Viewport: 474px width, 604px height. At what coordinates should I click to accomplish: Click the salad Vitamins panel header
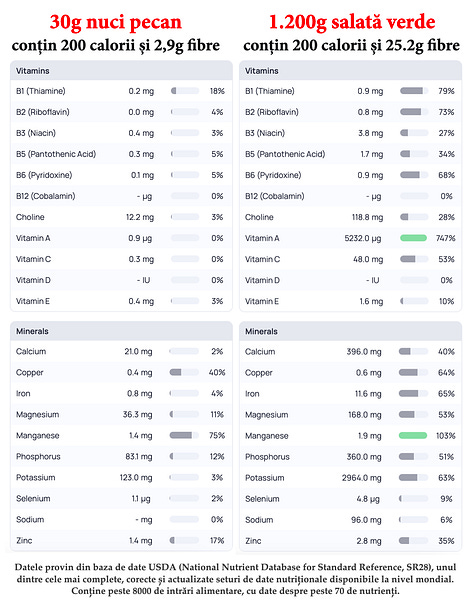pos(350,70)
